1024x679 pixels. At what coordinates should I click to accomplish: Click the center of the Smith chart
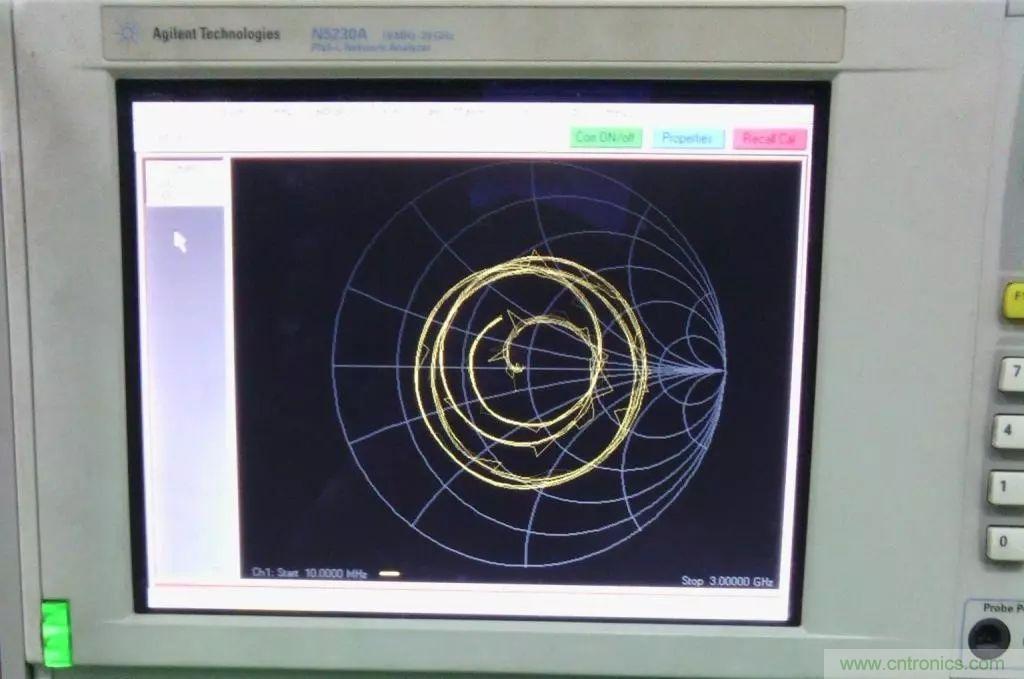(528, 367)
